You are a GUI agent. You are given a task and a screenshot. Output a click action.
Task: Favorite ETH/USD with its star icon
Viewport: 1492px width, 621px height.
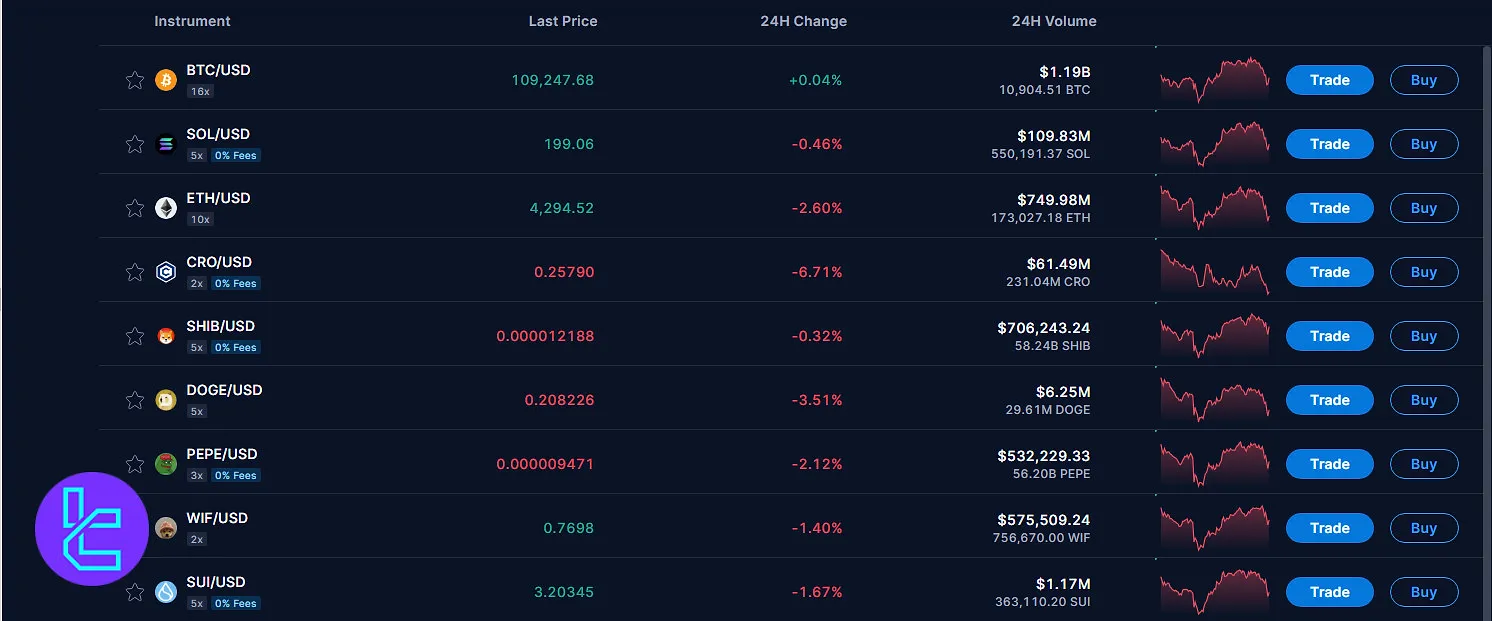[x=135, y=208]
